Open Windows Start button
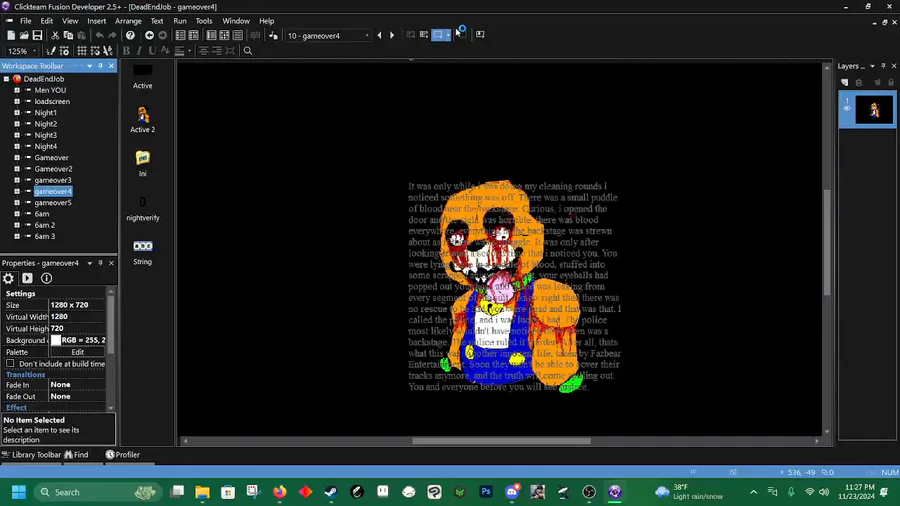This screenshot has width=900, height=506. tap(19, 492)
